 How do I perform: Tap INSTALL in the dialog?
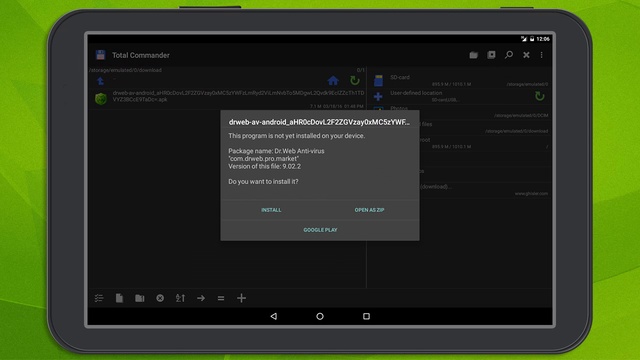271,210
